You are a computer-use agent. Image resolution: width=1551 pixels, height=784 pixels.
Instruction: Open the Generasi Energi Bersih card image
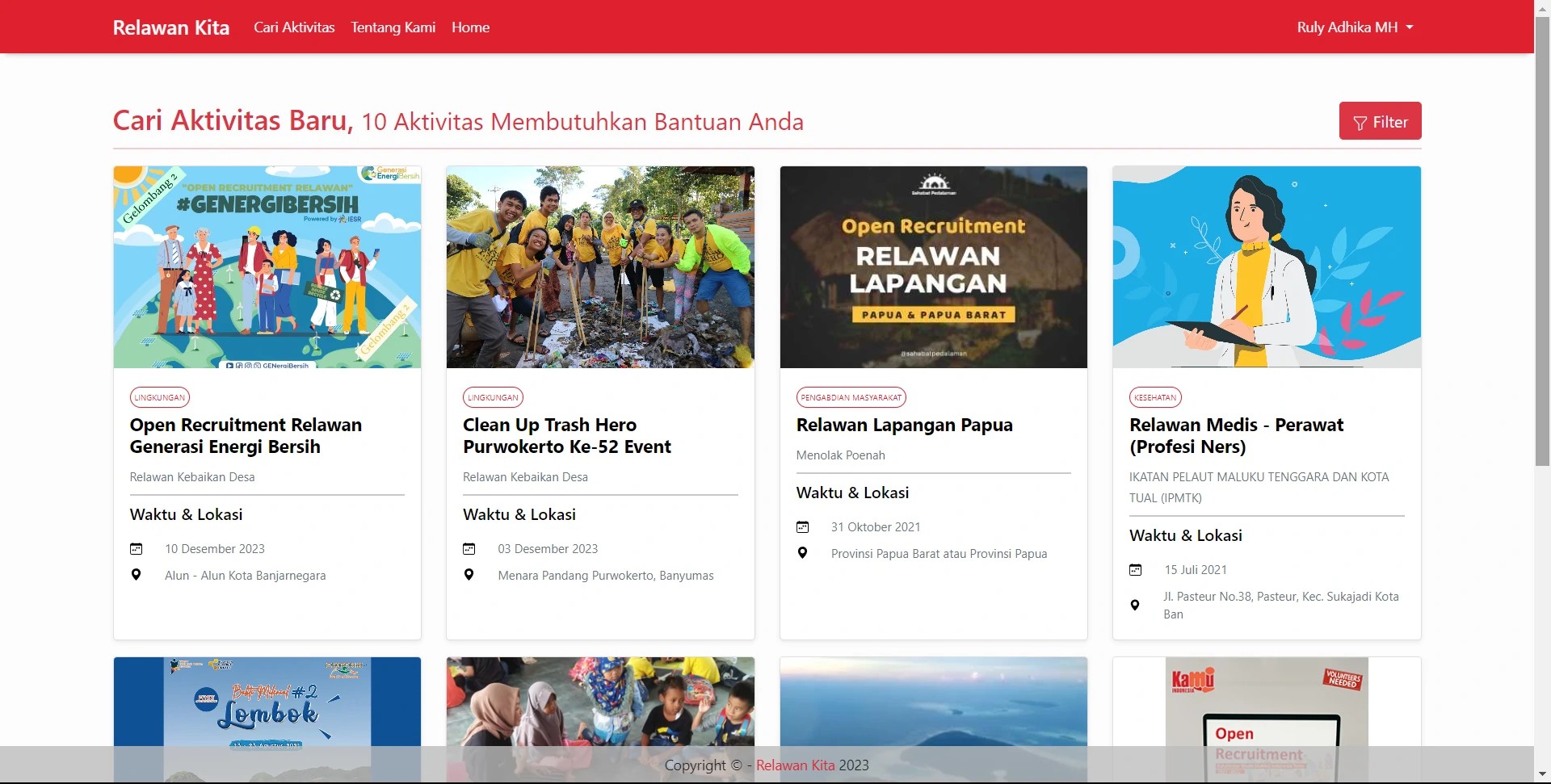267,267
